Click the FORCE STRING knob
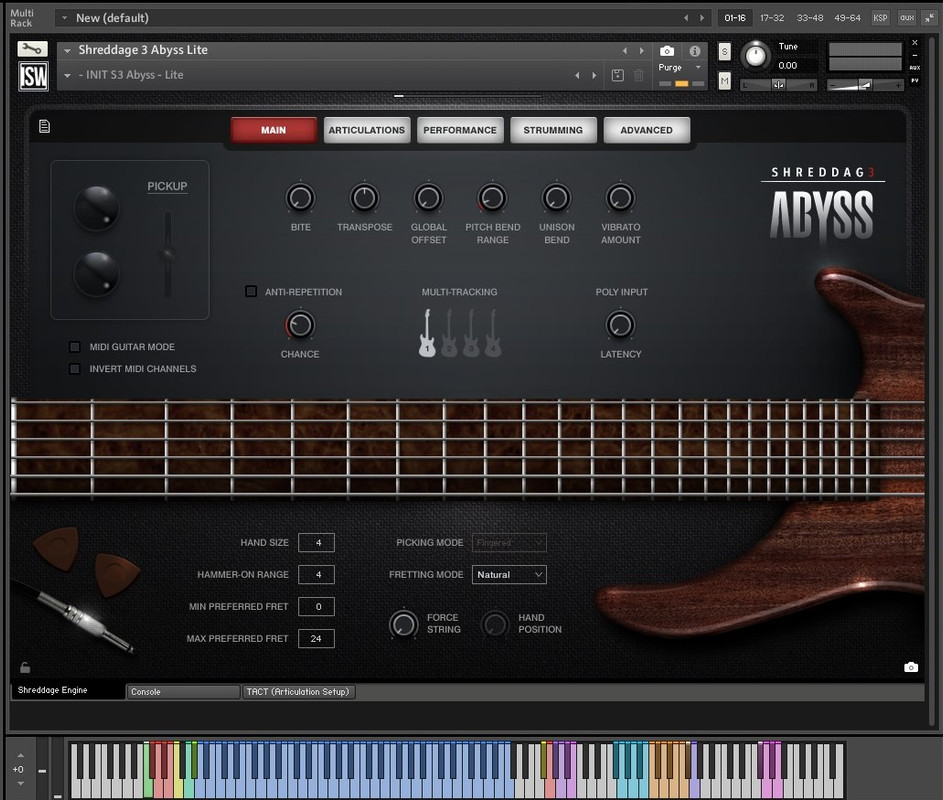The width and height of the screenshot is (943, 800). point(404,624)
